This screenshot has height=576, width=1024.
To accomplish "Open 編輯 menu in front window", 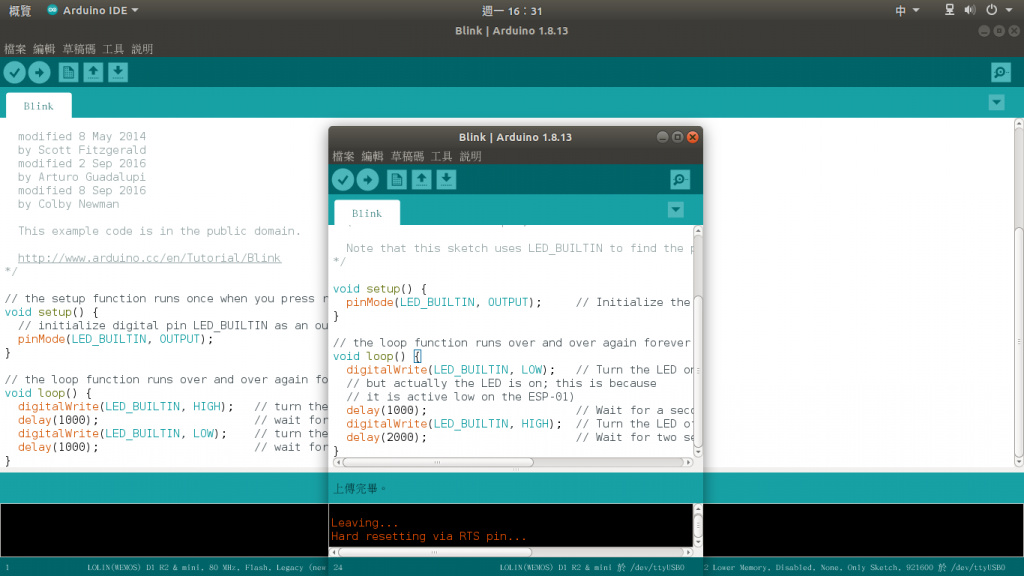I will pos(372,156).
